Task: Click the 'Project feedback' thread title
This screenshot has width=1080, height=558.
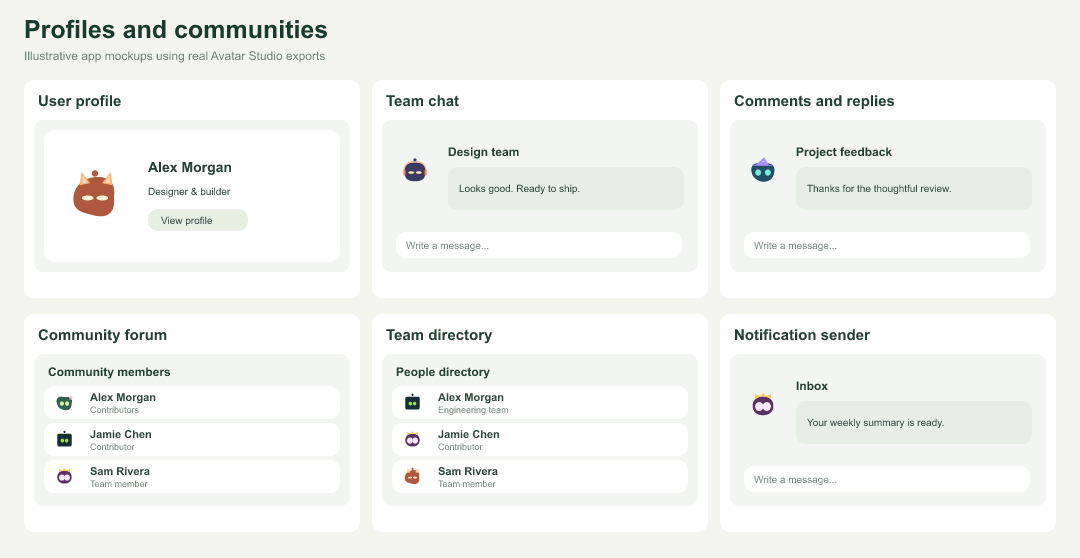Action: [844, 152]
